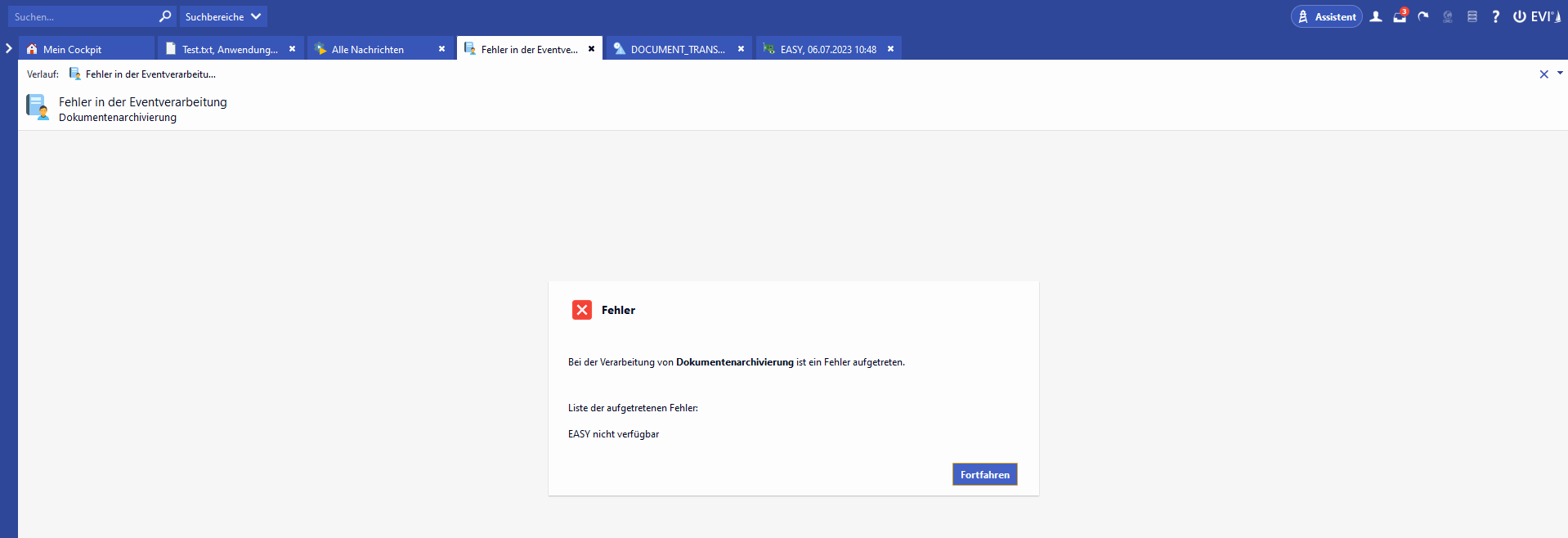Launch the Assistent button
The image size is (1568, 538).
pos(1326,16)
